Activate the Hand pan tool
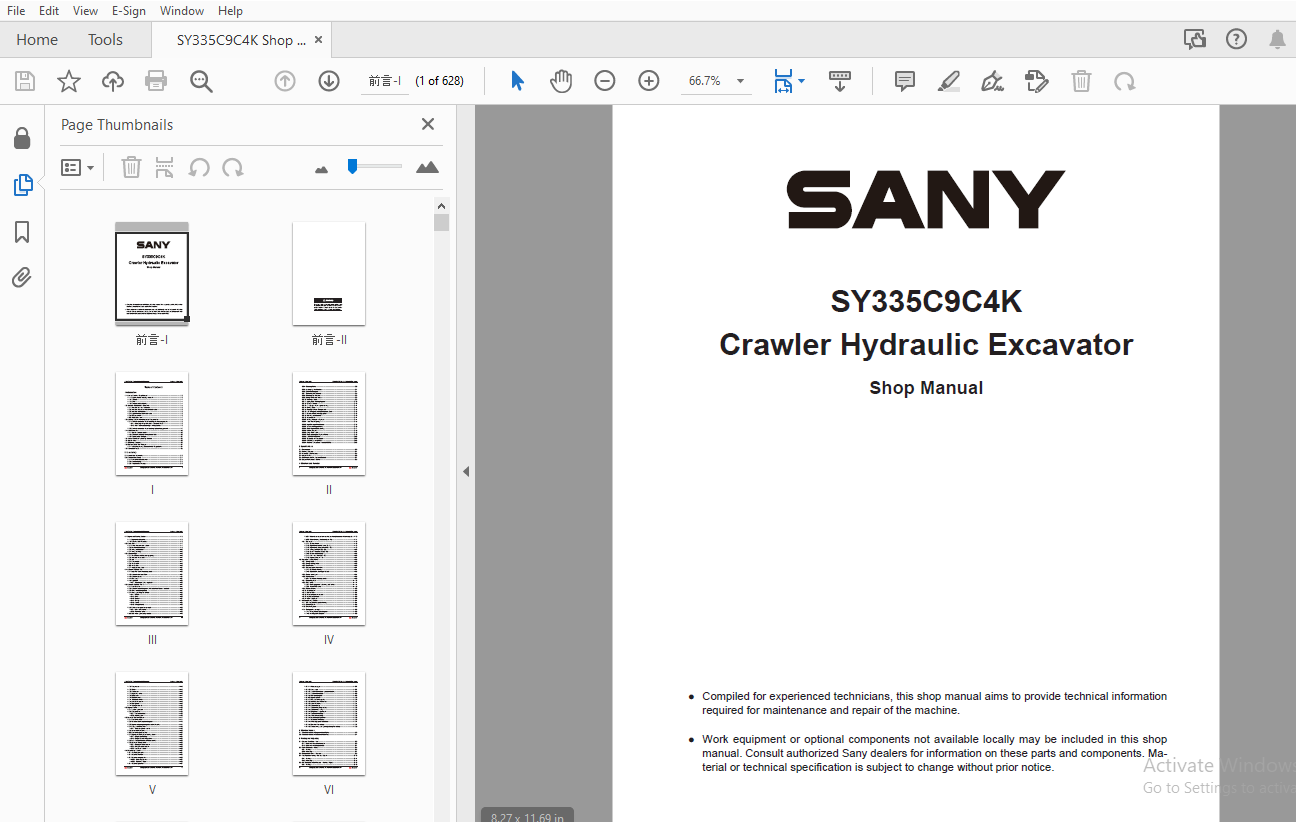 (561, 81)
